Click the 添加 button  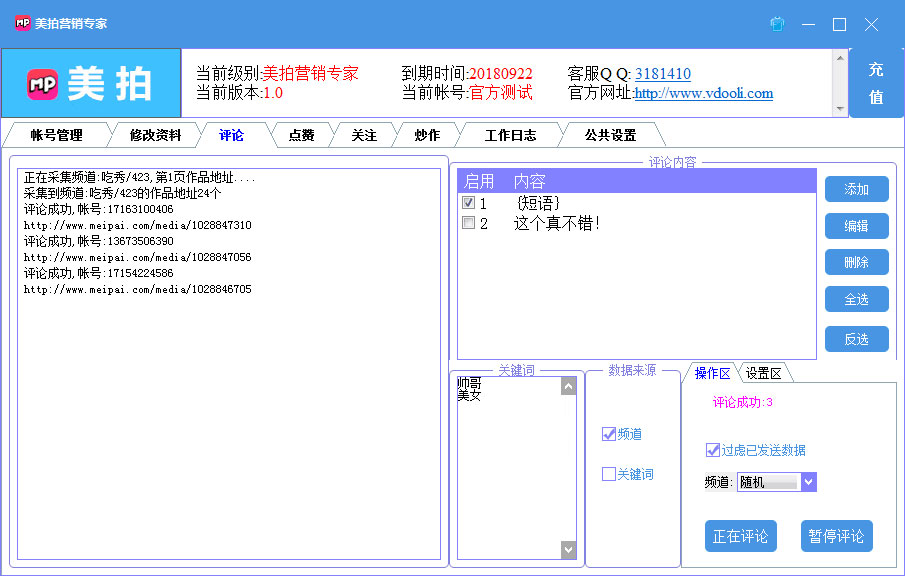857,189
